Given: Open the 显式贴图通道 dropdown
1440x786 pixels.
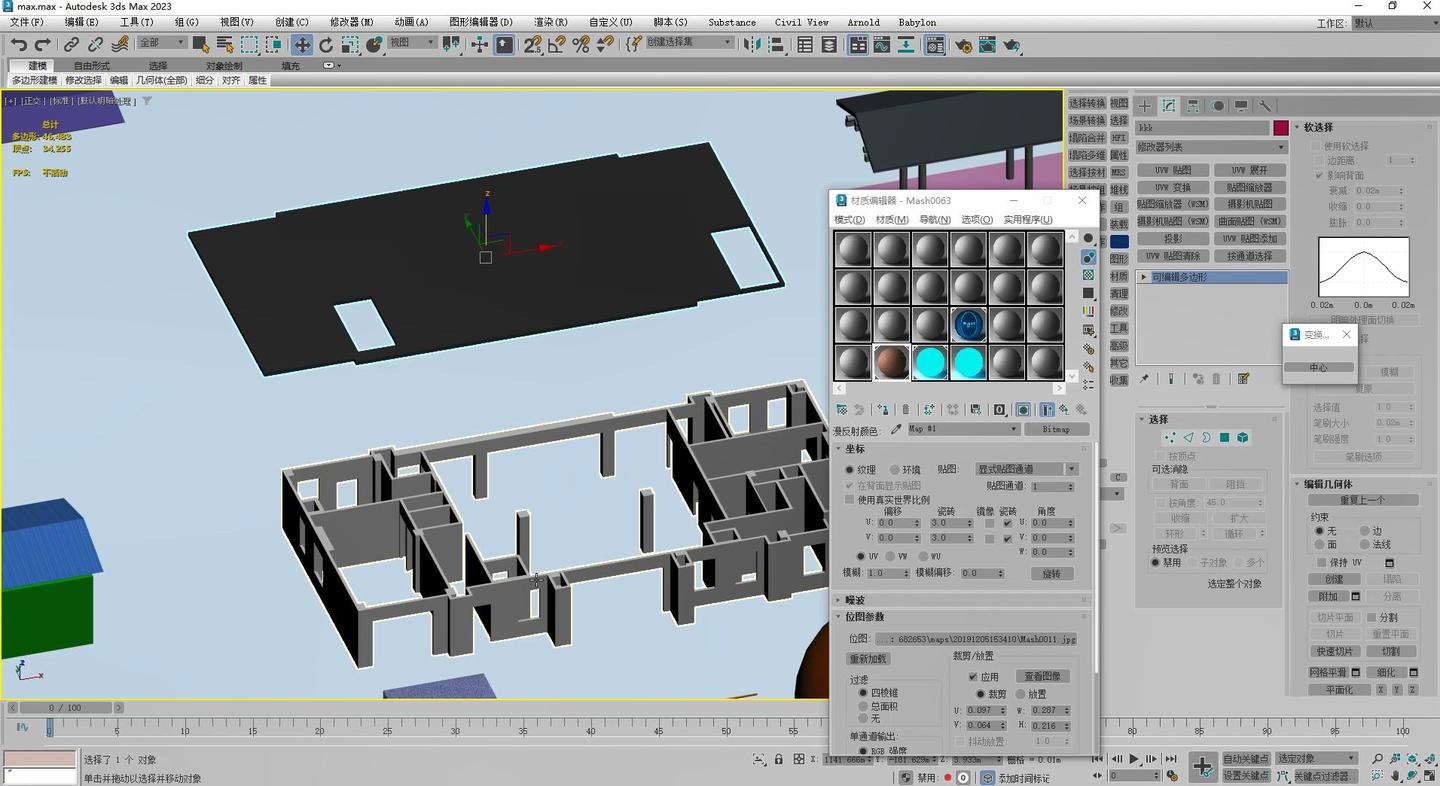Looking at the screenshot, I should [x=1026, y=469].
